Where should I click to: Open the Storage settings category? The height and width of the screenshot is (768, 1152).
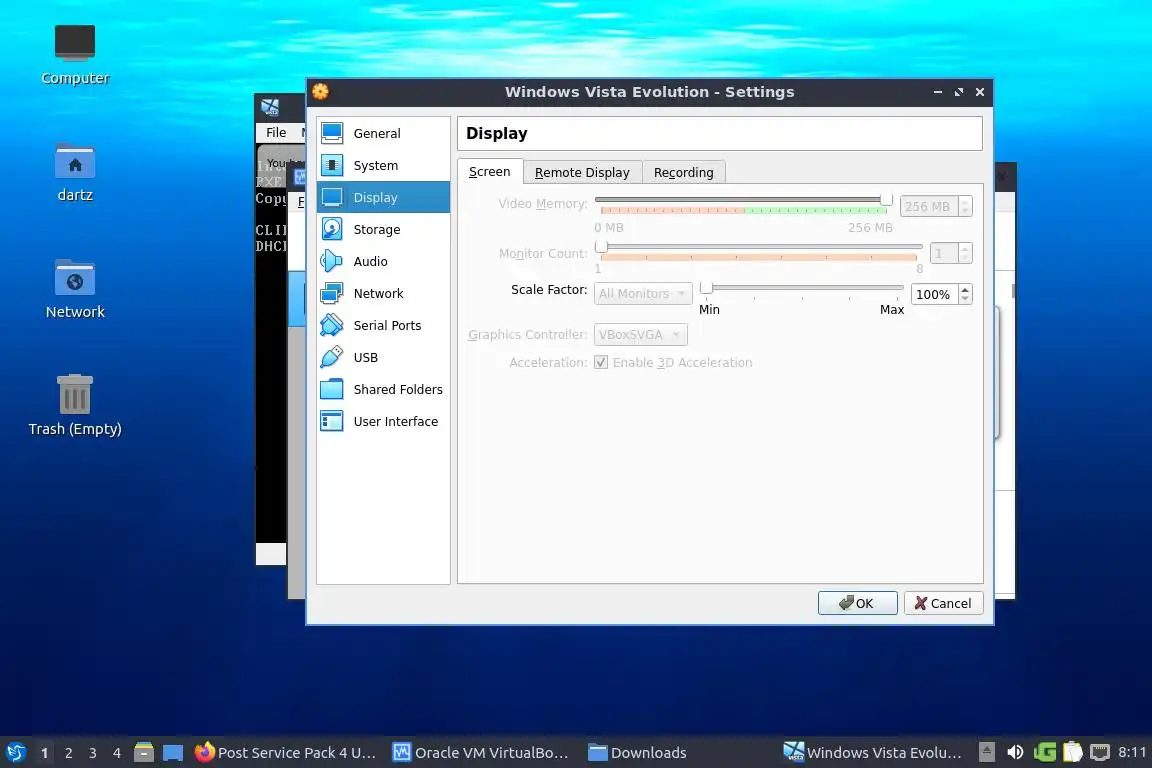(383, 229)
